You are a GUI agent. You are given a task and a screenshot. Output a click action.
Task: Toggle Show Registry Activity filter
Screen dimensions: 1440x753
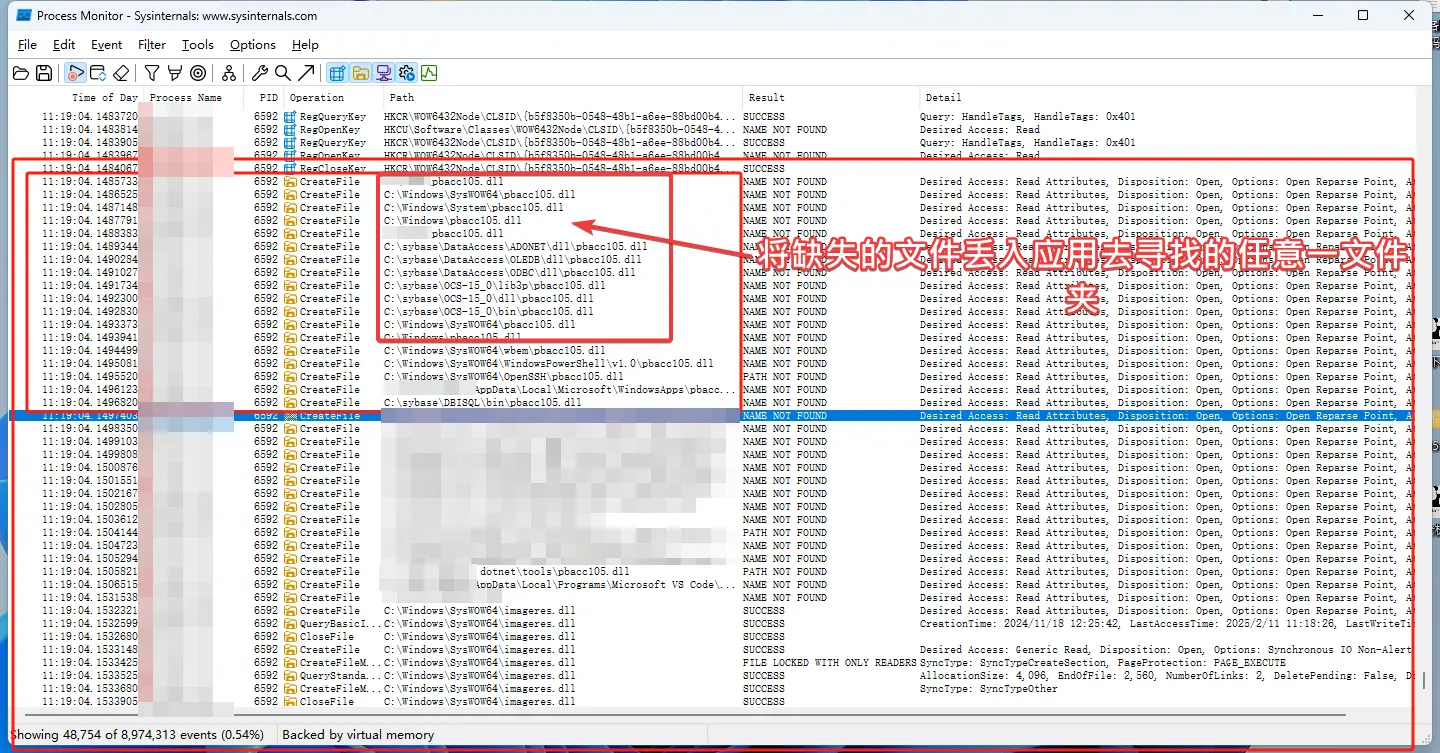tap(337, 73)
